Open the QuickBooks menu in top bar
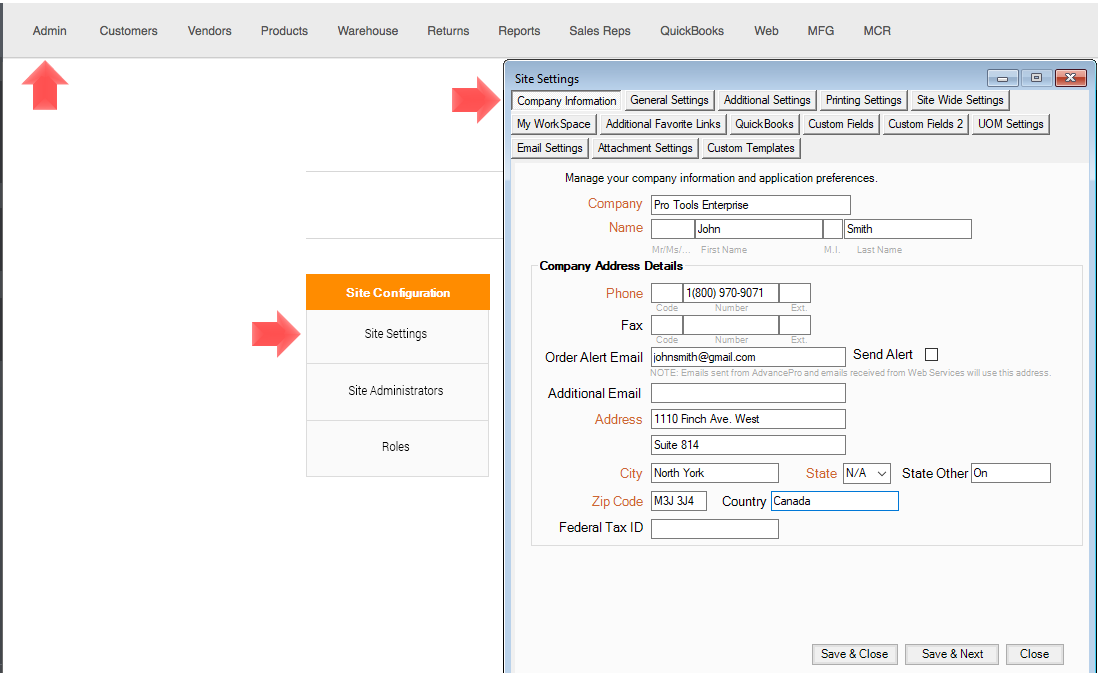 691,31
